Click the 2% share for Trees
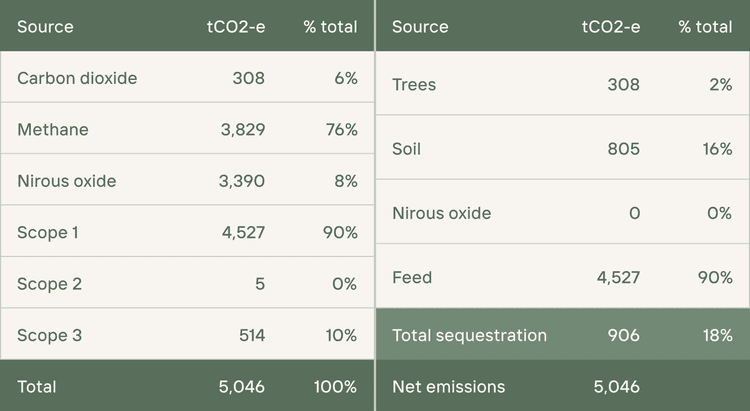750x411 pixels. (x=720, y=85)
